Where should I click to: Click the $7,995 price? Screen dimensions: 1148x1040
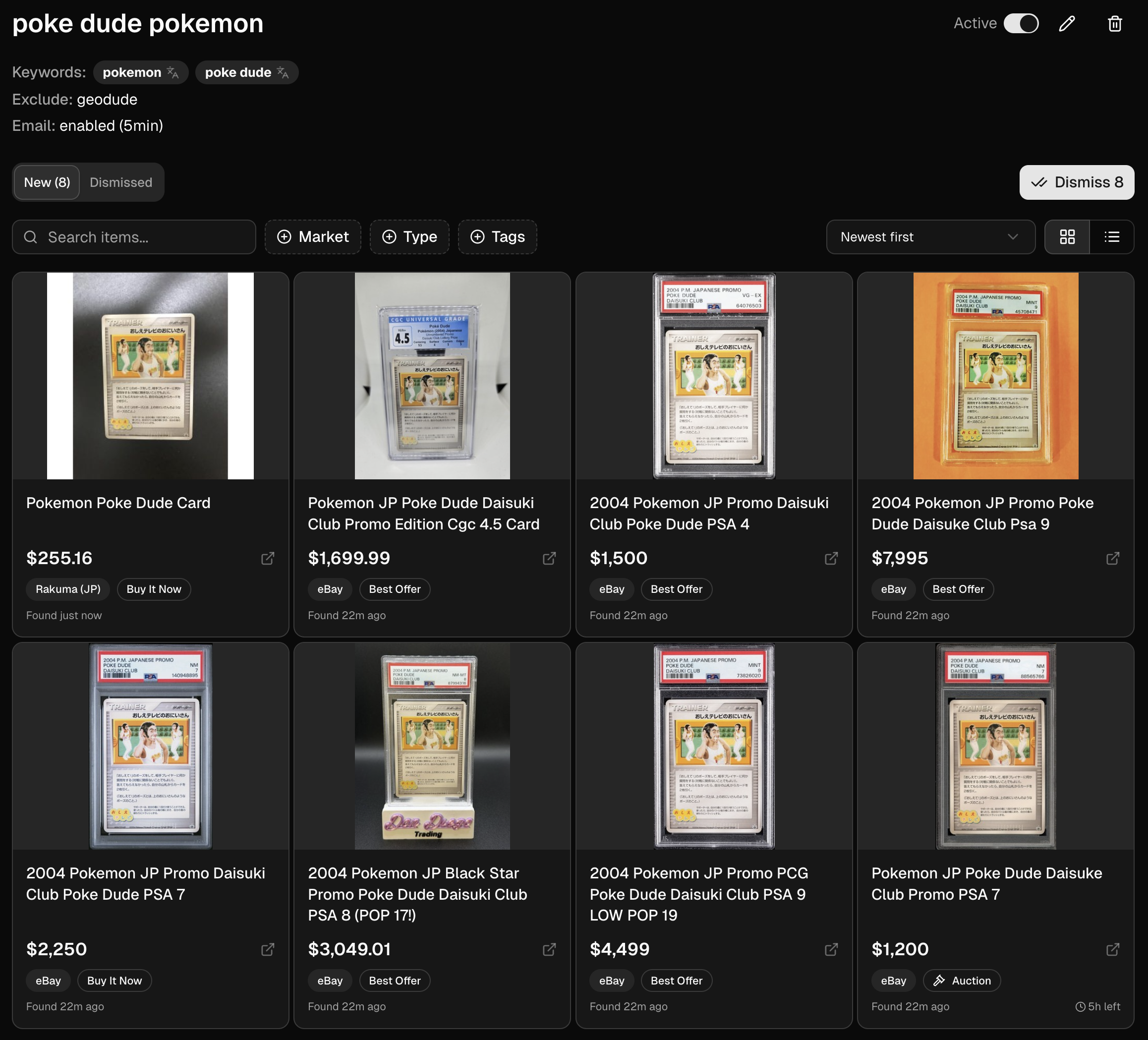pos(900,558)
